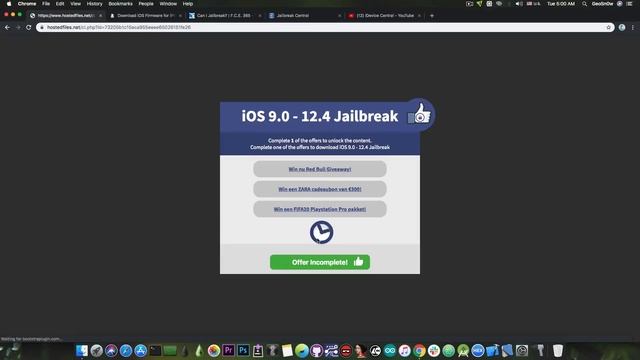
Task: Close the Download iOS Firmware tab
Action: 180,16
